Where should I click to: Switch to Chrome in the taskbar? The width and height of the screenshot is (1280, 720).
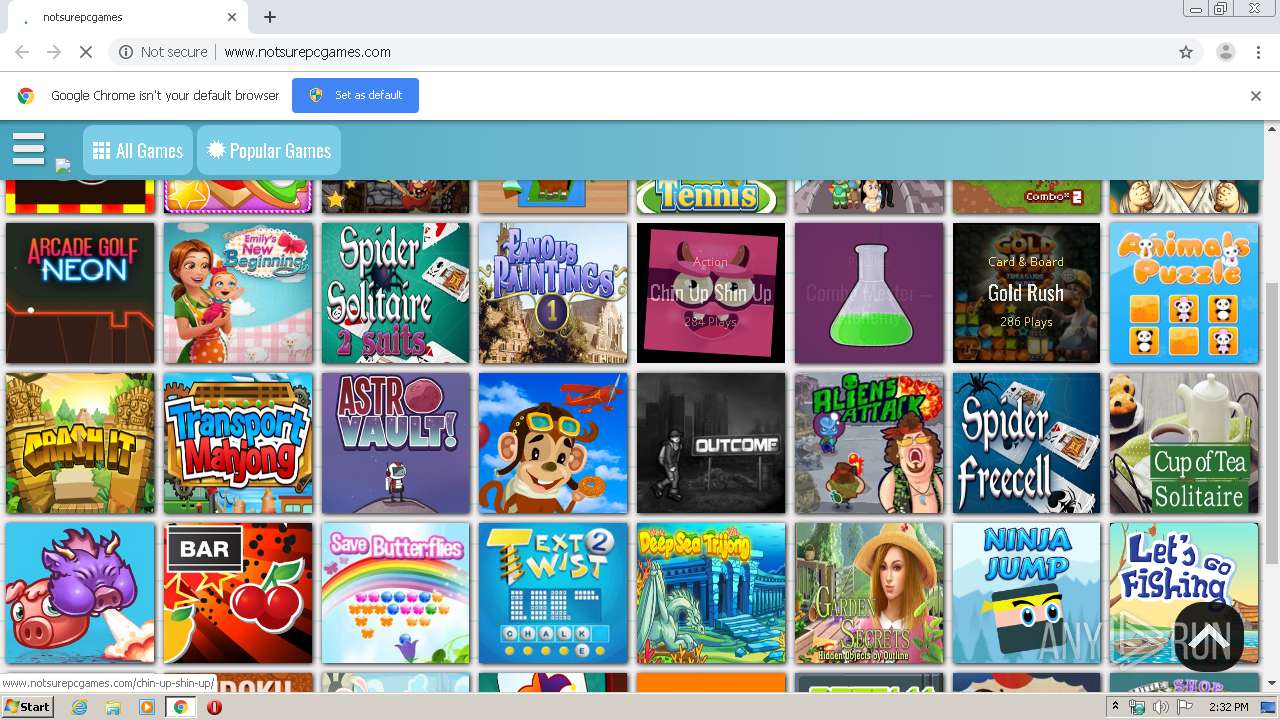pos(180,707)
